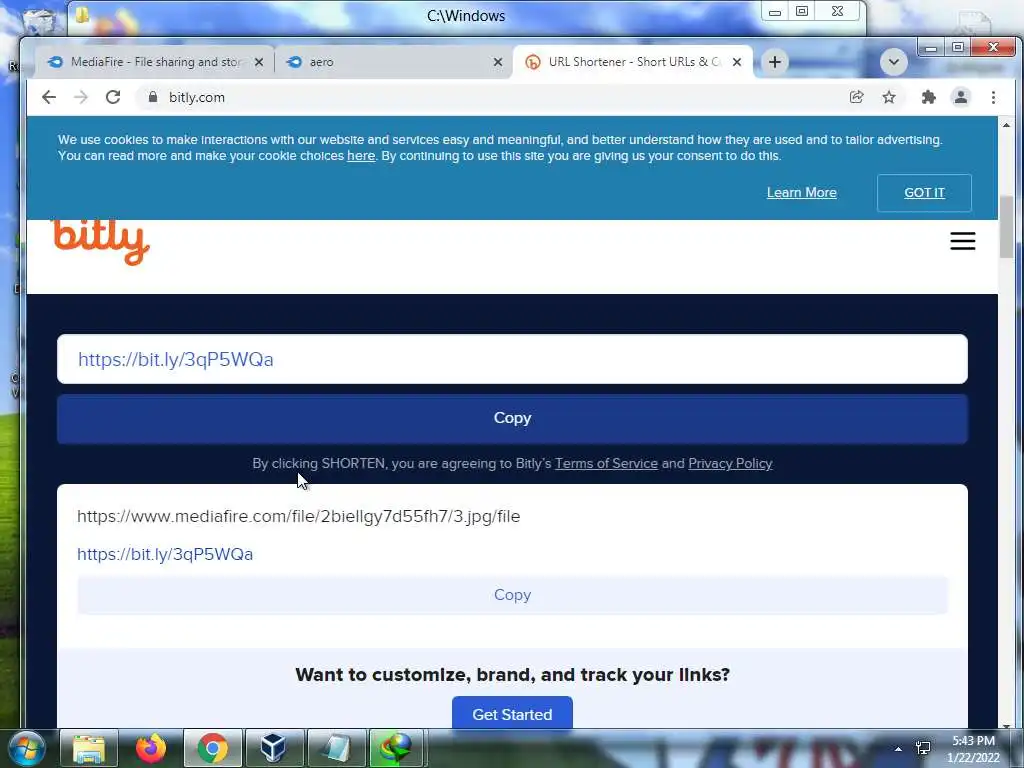View site info via lock icon
The image size is (1024, 768).
click(153, 97)
